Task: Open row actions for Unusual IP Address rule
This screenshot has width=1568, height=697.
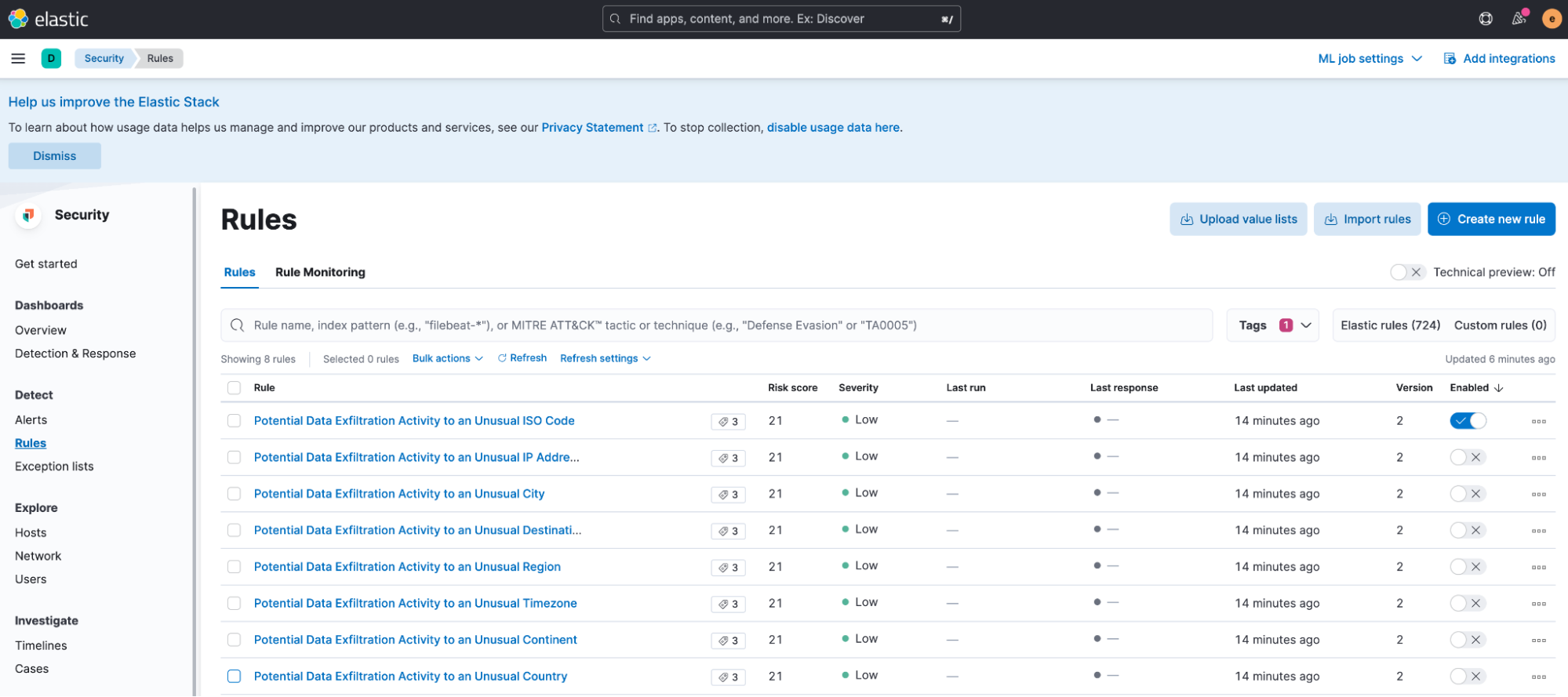Action: 1538,458
